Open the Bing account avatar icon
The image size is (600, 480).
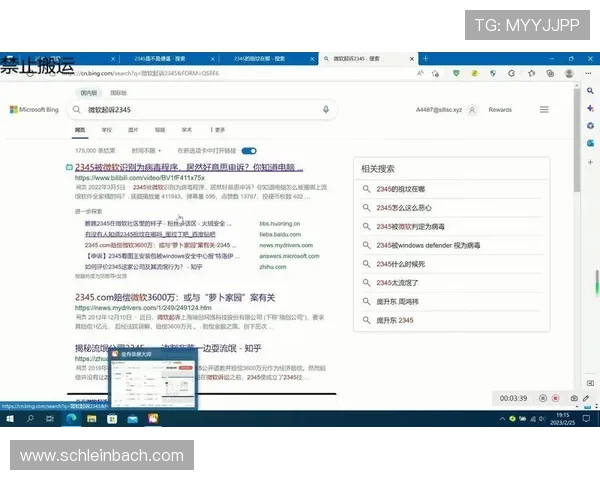472,110
